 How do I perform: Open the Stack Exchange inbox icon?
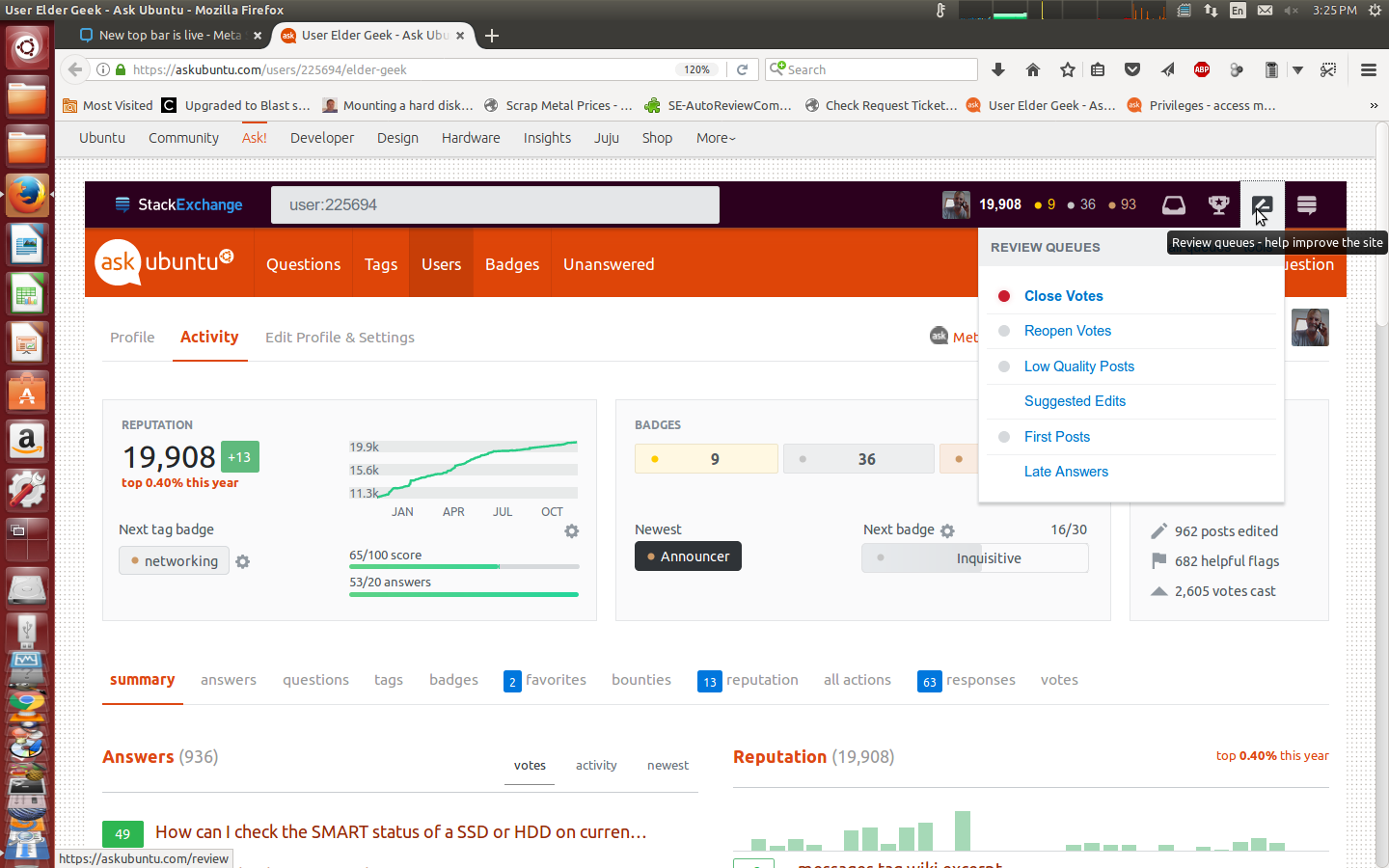(x=1173, y=204)
